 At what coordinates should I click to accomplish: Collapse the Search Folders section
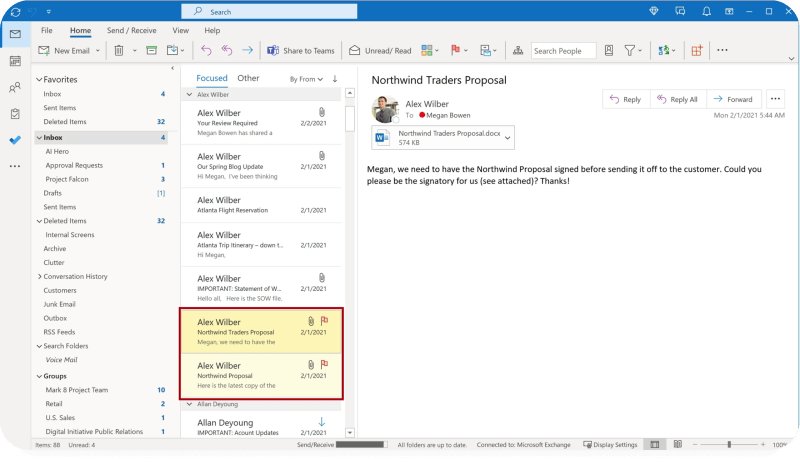[39, 346]
